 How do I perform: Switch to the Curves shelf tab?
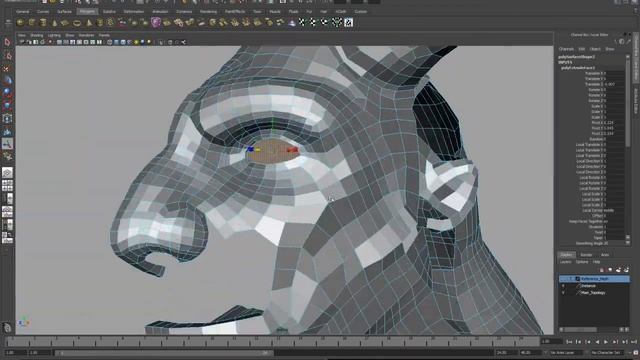coord(43,11)
